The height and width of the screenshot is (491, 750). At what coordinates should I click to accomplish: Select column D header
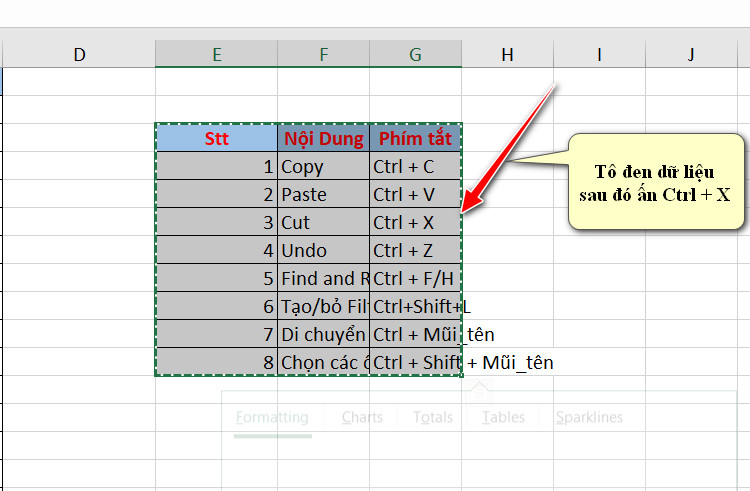[79, 55]
